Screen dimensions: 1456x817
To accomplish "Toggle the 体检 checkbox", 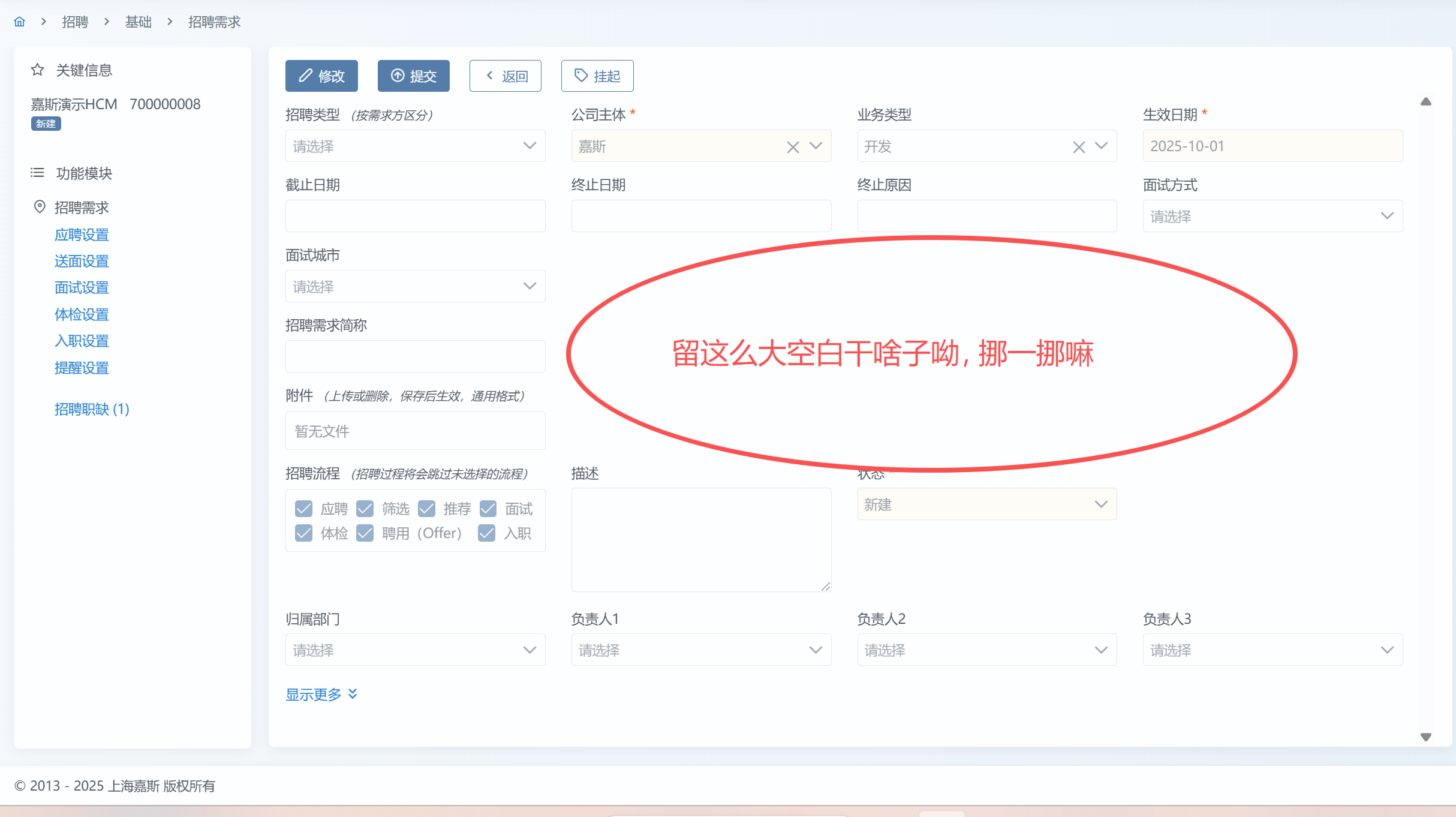I will [x=304, y=533].
